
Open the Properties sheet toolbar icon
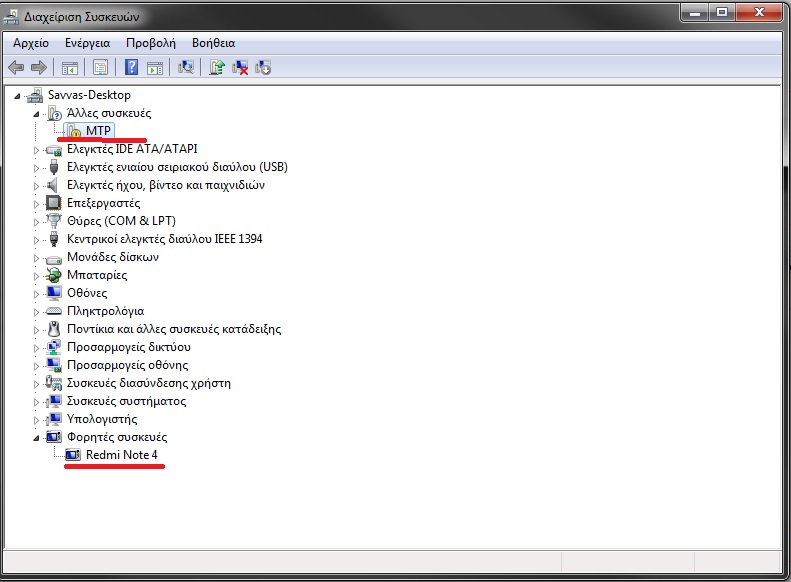100,68
